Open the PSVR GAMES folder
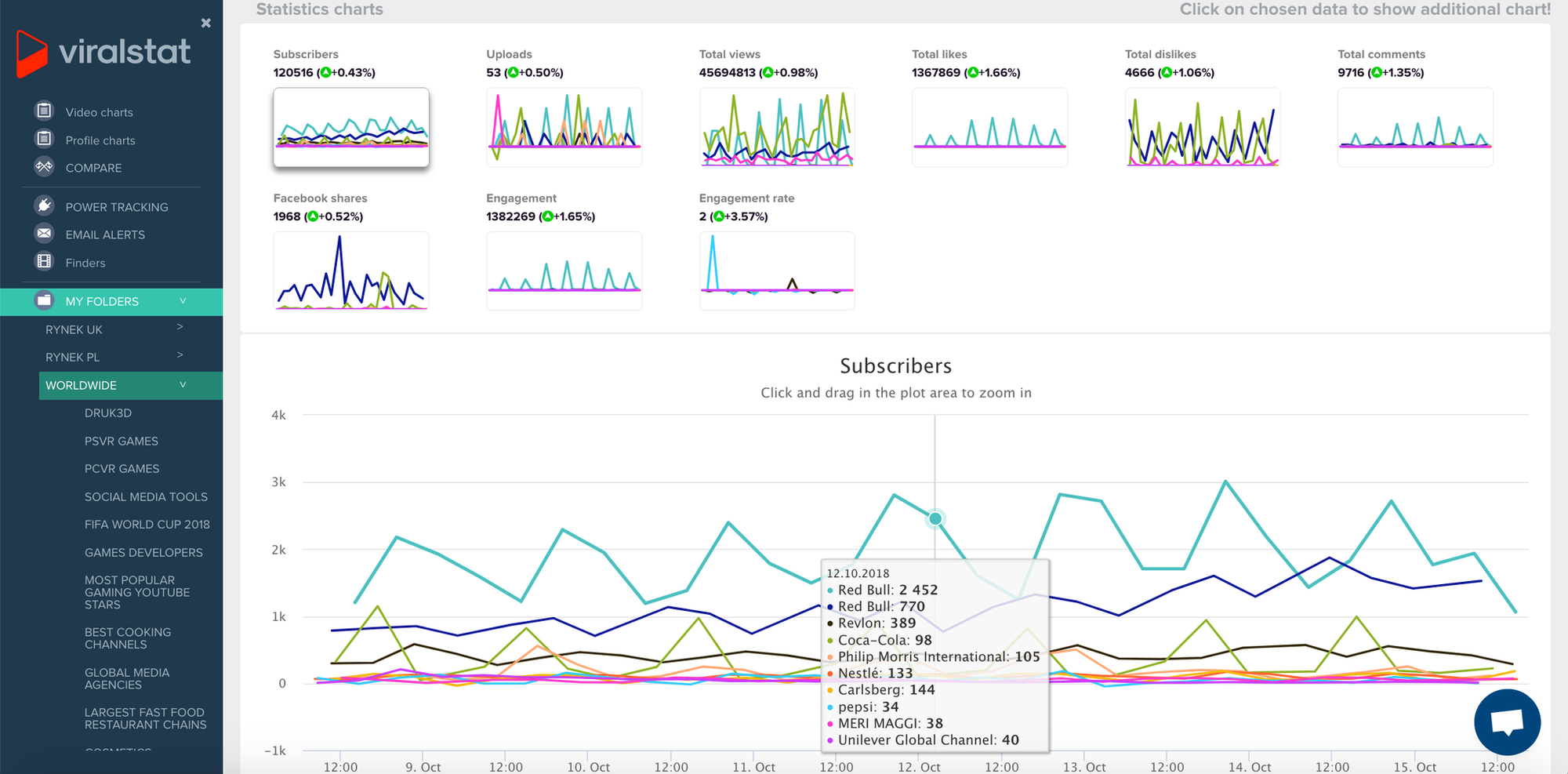This screenshot has width=1568, height=774. (x=122, y=441)
